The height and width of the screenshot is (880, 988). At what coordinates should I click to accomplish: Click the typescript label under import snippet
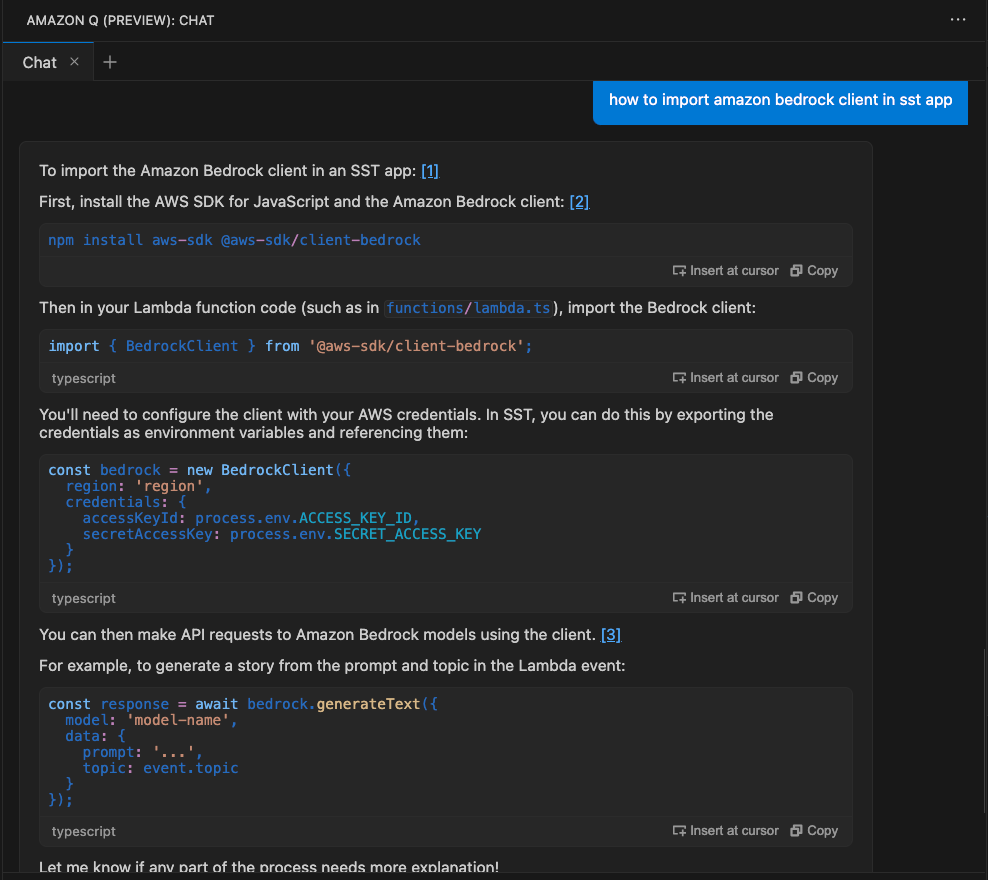pyautogui.click(x=83, y=378)
